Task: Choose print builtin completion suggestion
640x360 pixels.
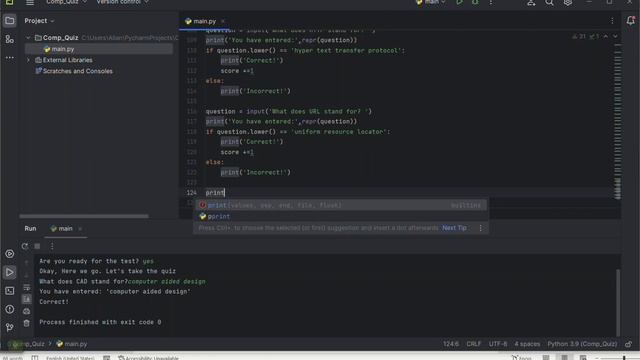Action: coord(341,205)
